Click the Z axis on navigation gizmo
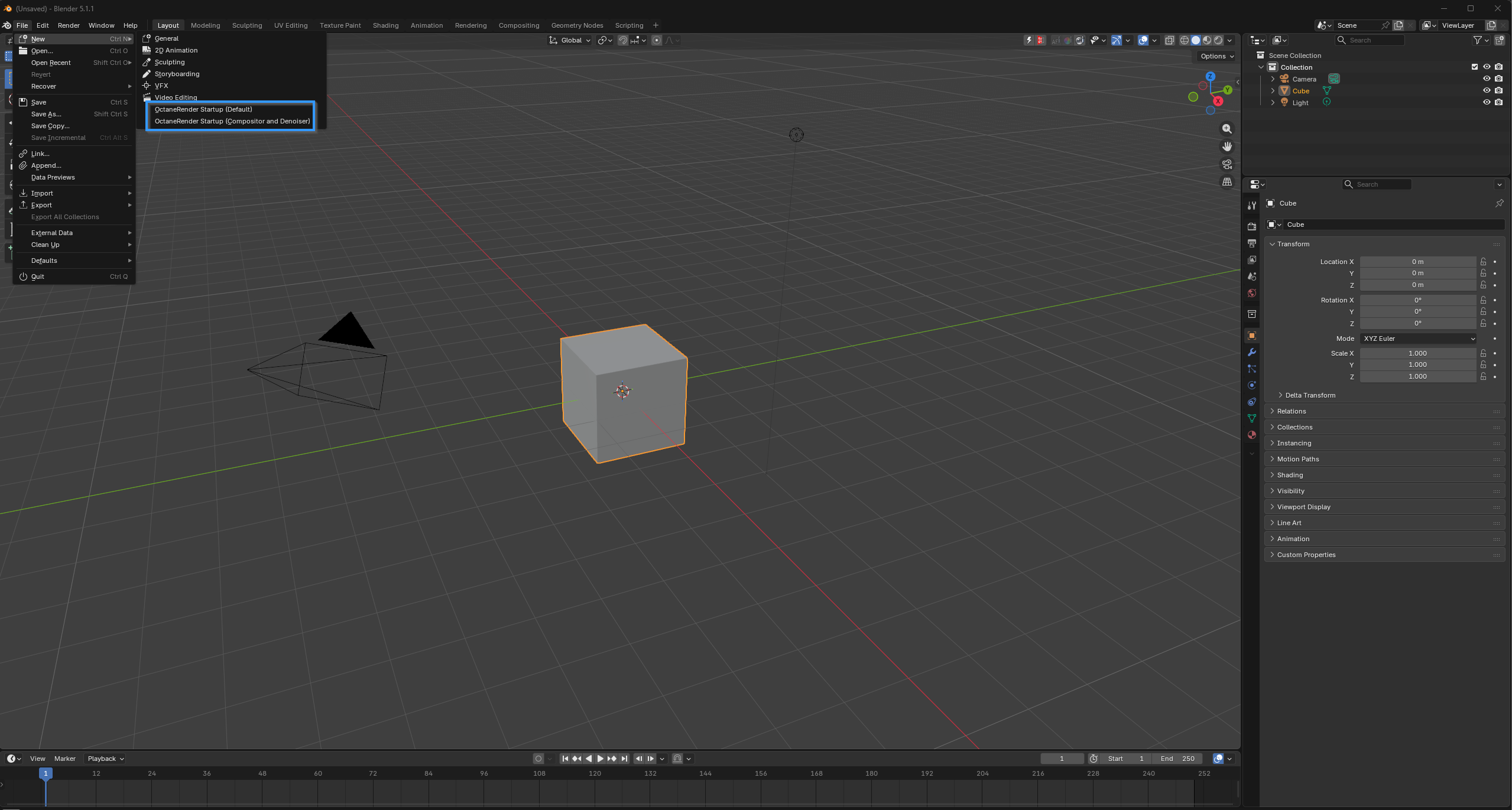This screenshot has height=810, width=1512. (x=1210, y=76)
